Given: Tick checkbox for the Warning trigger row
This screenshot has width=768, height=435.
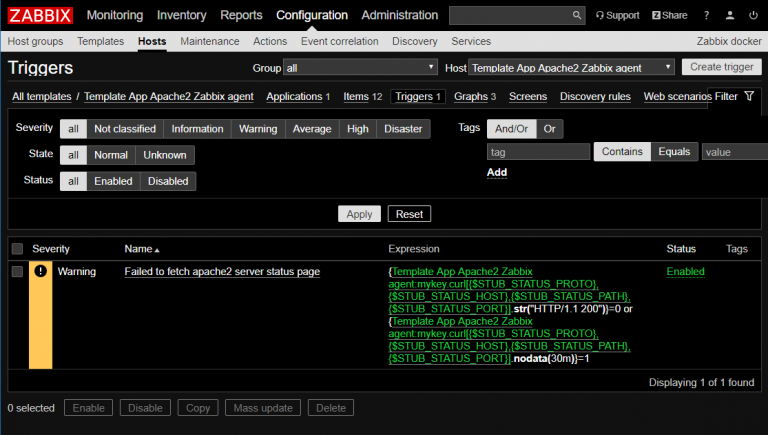Looking at the screenshot, I should [17, 271].
